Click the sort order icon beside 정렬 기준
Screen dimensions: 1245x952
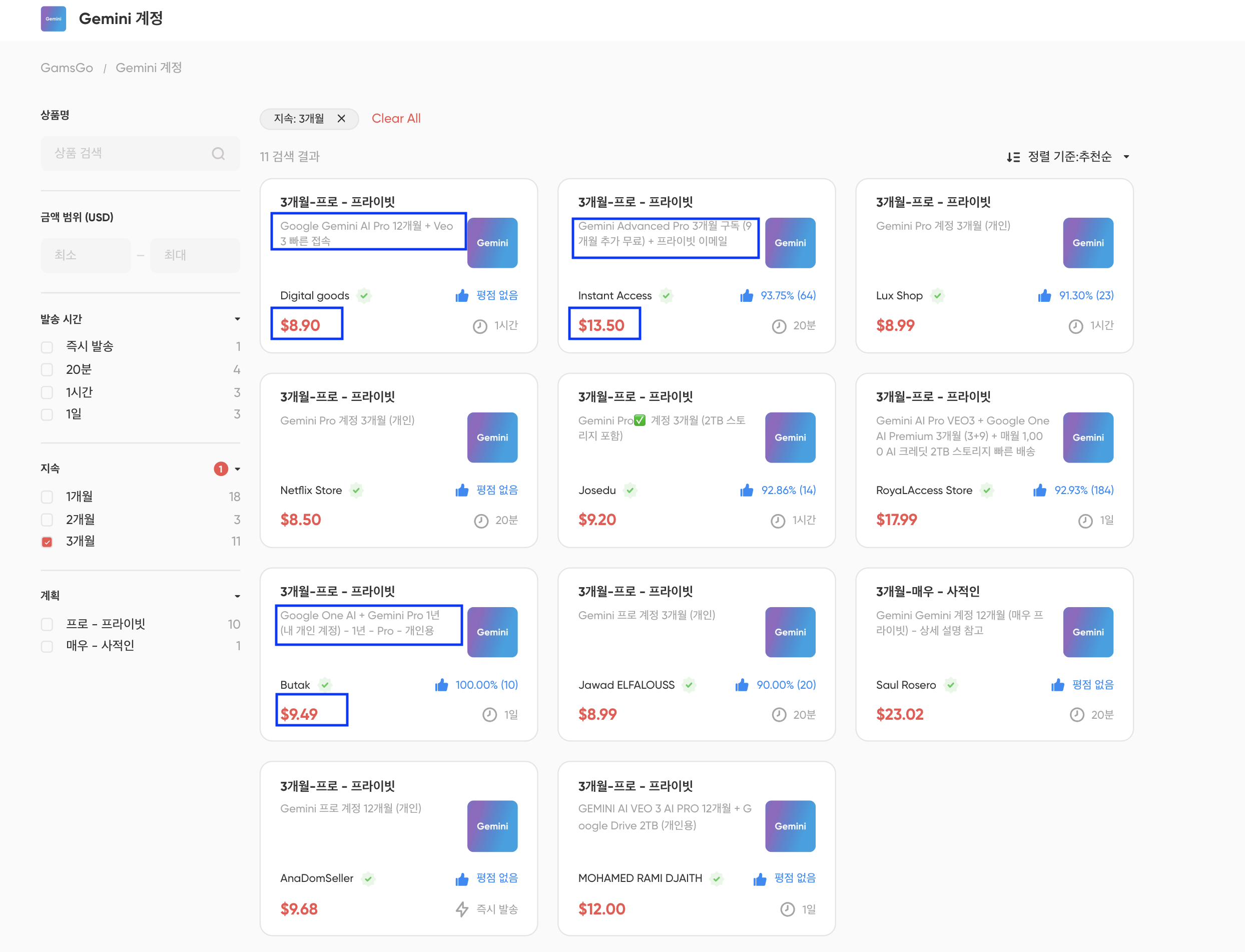pos(1013,157)
